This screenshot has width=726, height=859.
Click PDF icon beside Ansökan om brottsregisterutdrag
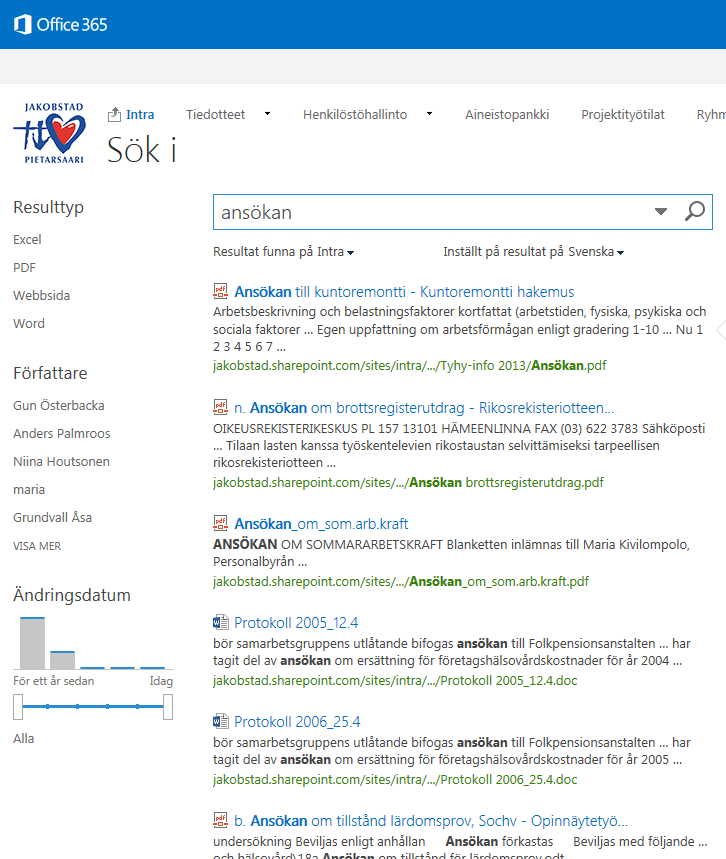pos(220,407)
